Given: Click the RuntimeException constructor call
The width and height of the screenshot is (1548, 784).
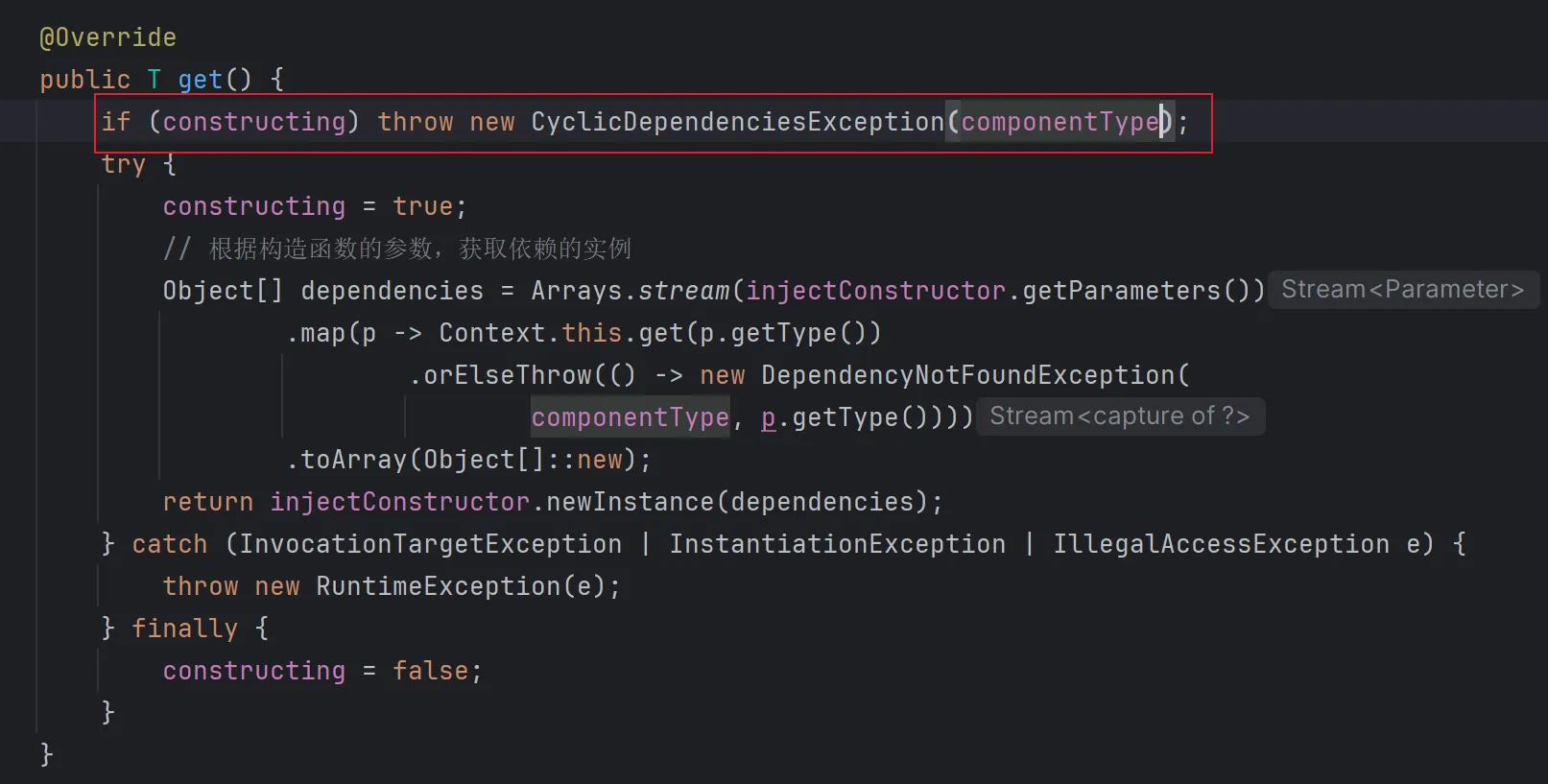Looking at the screenshot, I should (438, 586).
